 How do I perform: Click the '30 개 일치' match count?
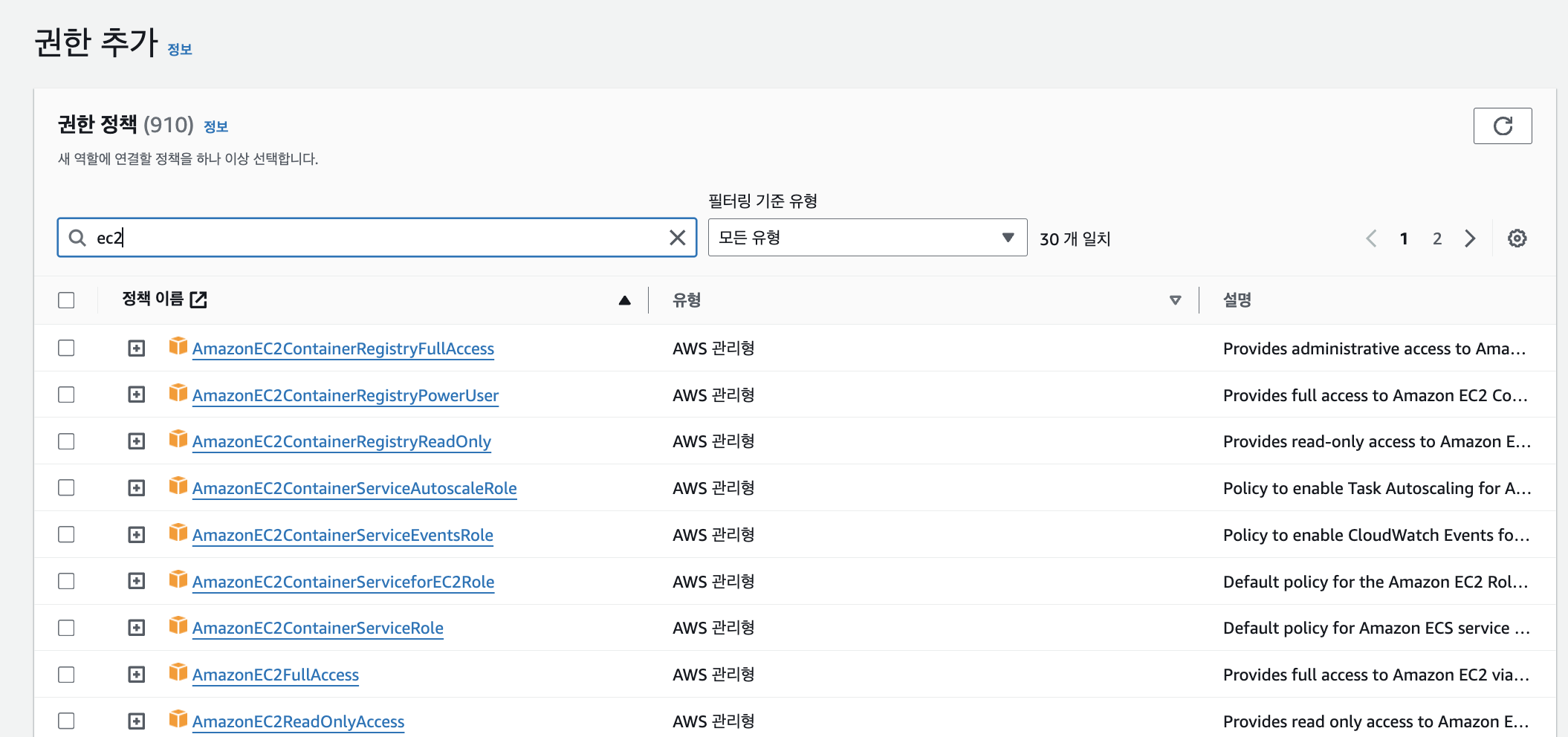pos(1075,238)
